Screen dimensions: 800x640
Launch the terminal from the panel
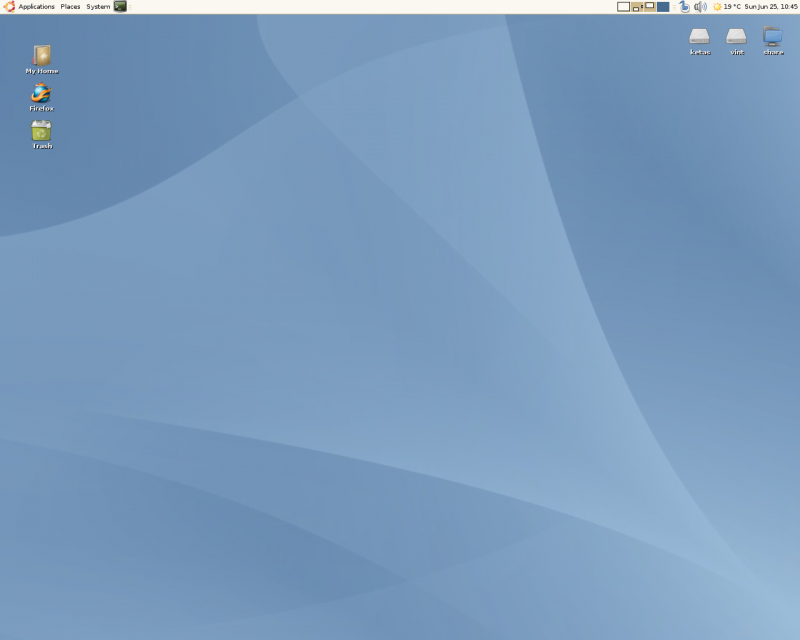tap(120, 7)
